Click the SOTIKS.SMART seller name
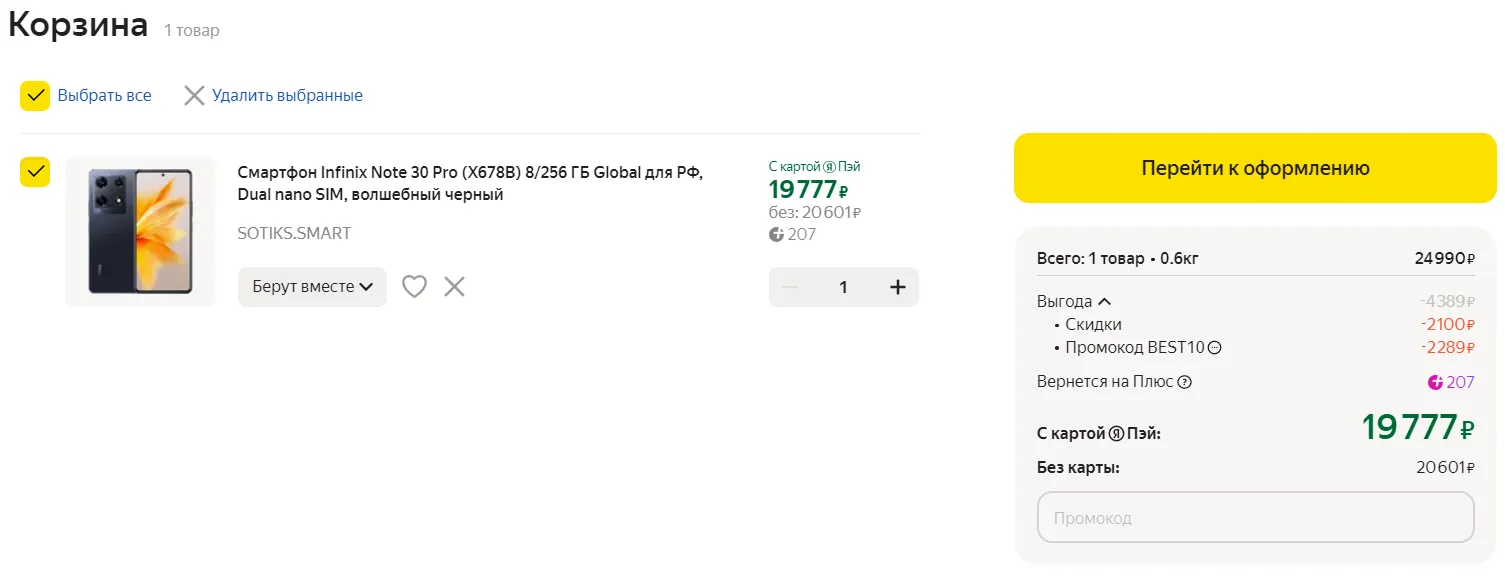 coord(294,233)
